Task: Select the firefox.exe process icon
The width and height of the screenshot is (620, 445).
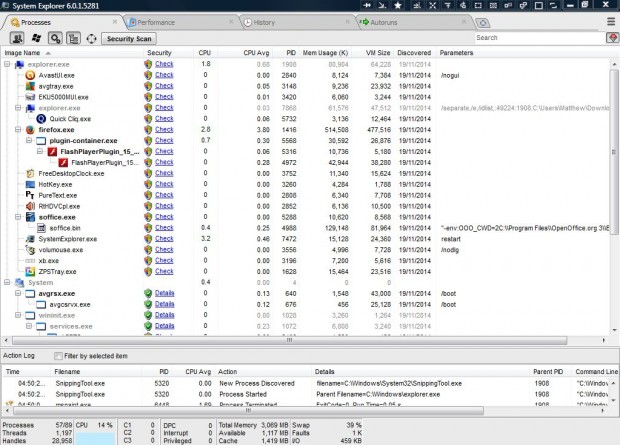Action: point(30,129)
